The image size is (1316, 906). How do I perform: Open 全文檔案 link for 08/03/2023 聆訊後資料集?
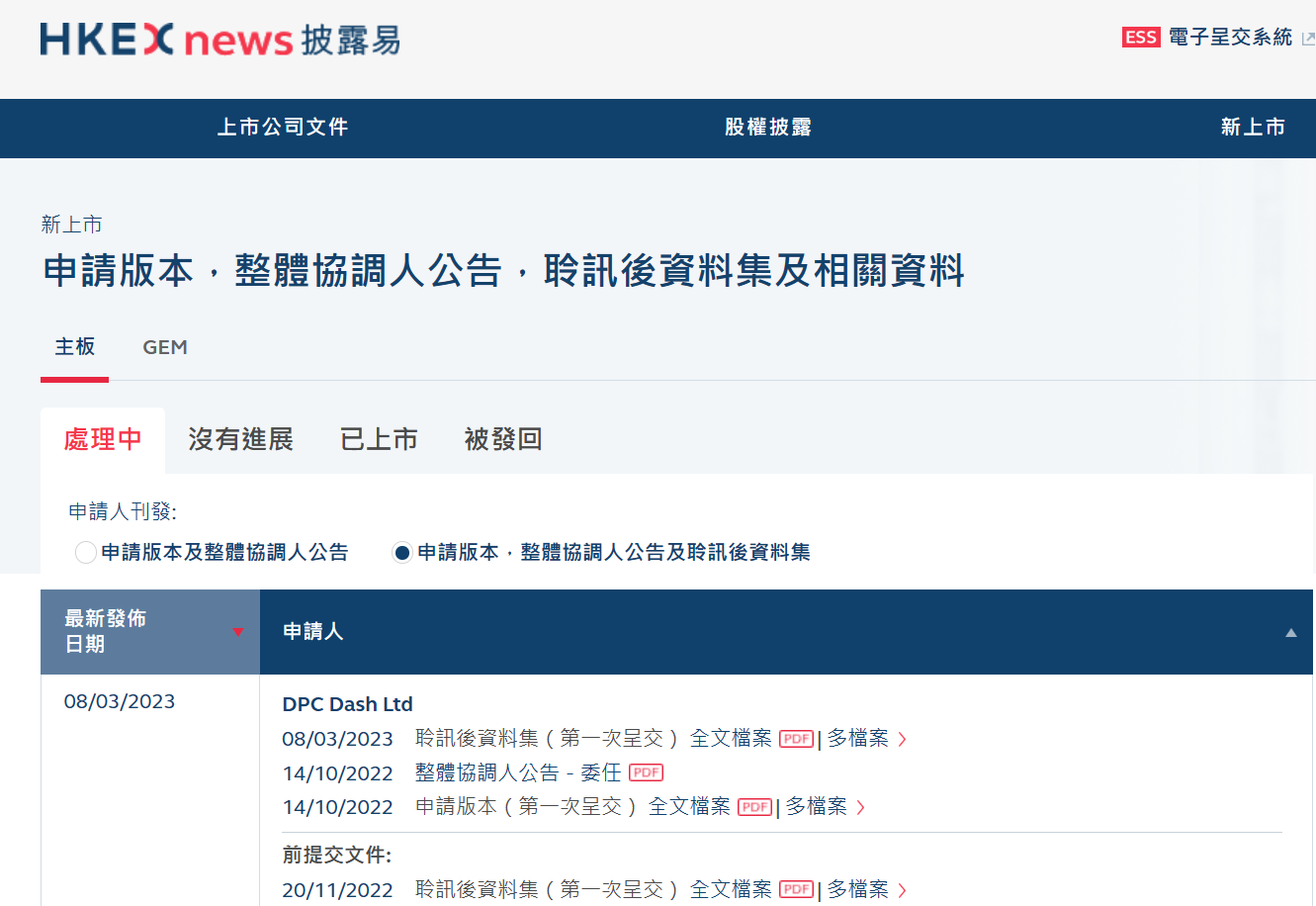[731, 739]
